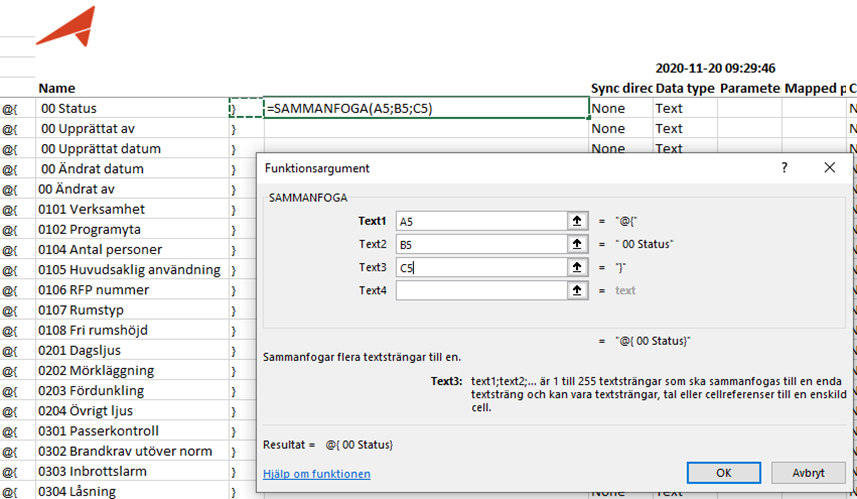This screenshot has width=857, height=499.
Task: Select the '0303 Inbrottslarm' cell
Action: pos(132,472)
